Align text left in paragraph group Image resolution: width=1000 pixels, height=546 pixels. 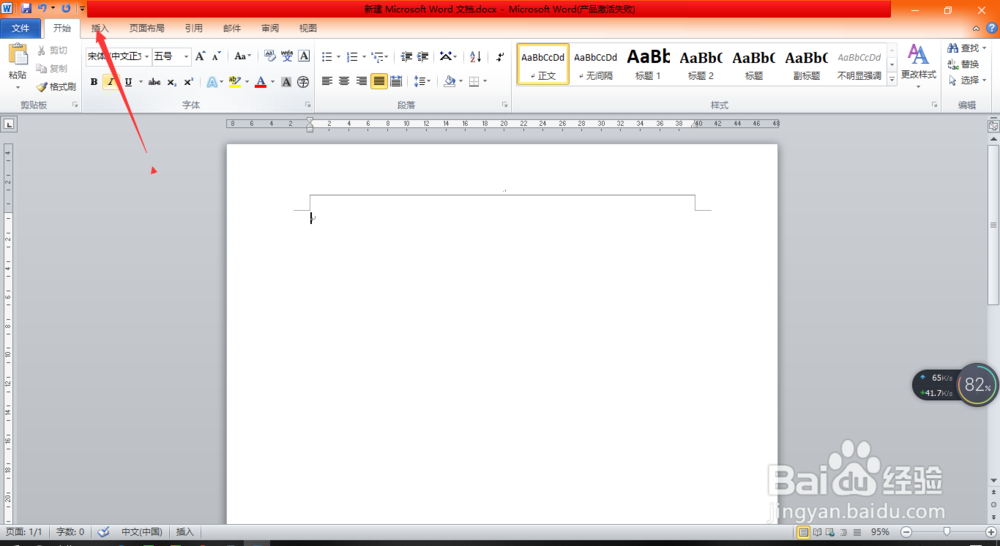click(327, 81)
